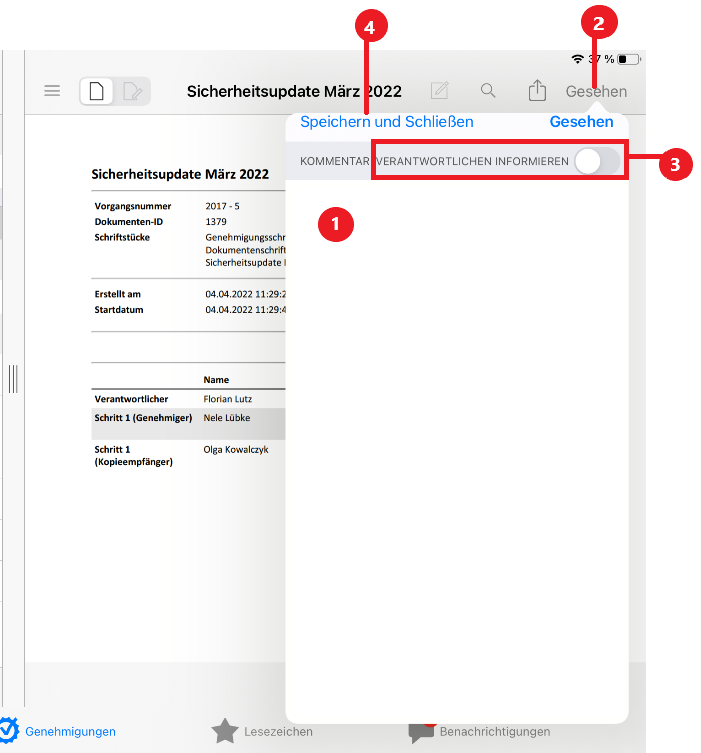The width and height of the screenshot is (701, 753).
Task: Open the share sheet icon
Action: click(x=537, y=91)
